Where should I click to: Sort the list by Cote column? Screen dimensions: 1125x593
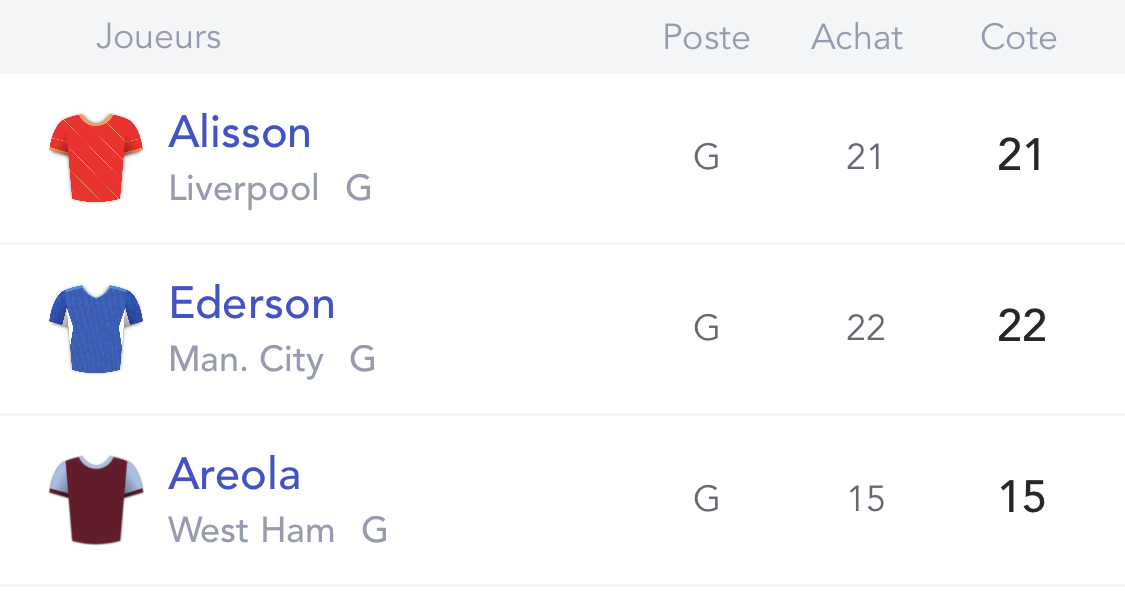1019,37
